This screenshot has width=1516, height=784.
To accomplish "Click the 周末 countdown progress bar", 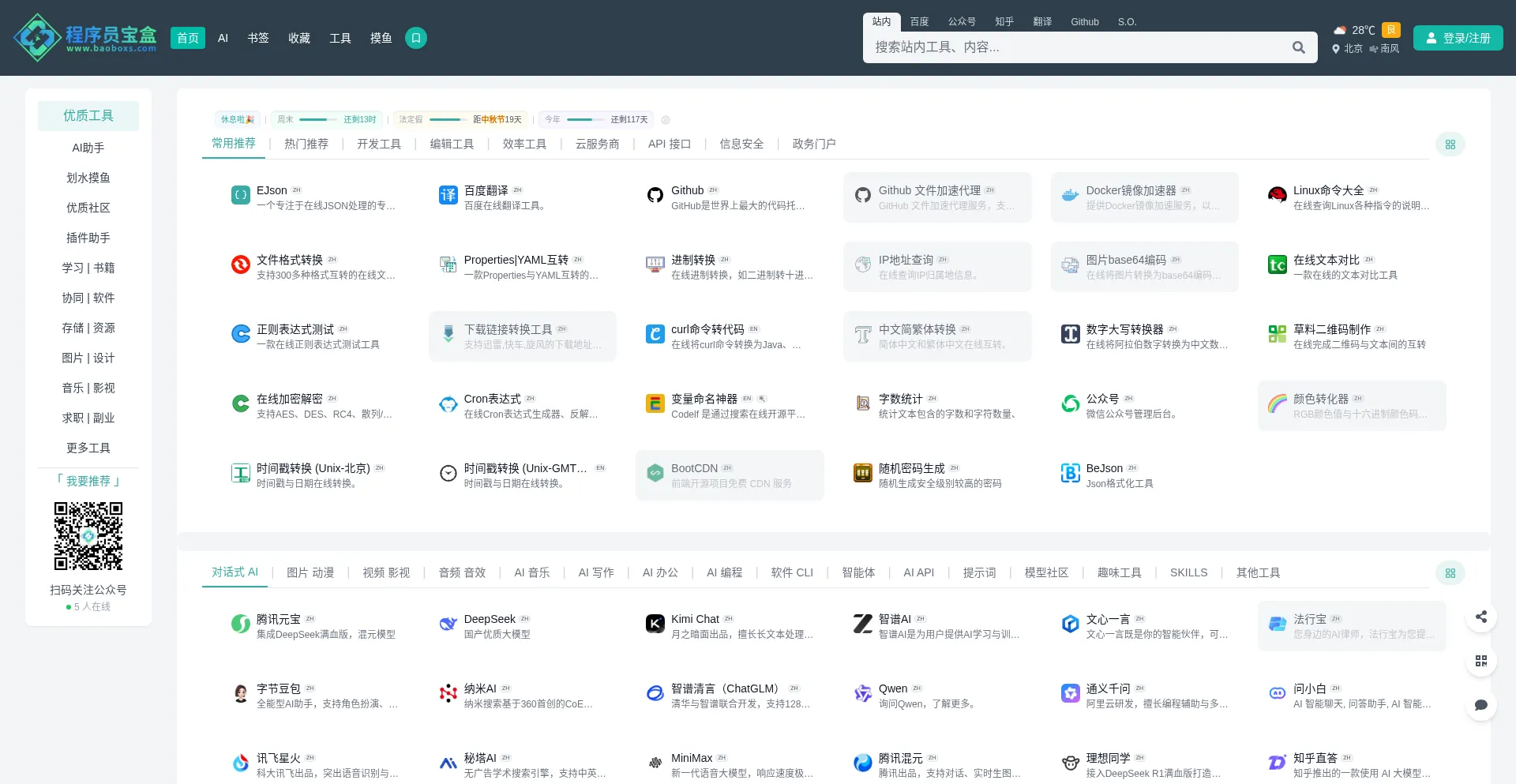I will [x=320, y=120].
